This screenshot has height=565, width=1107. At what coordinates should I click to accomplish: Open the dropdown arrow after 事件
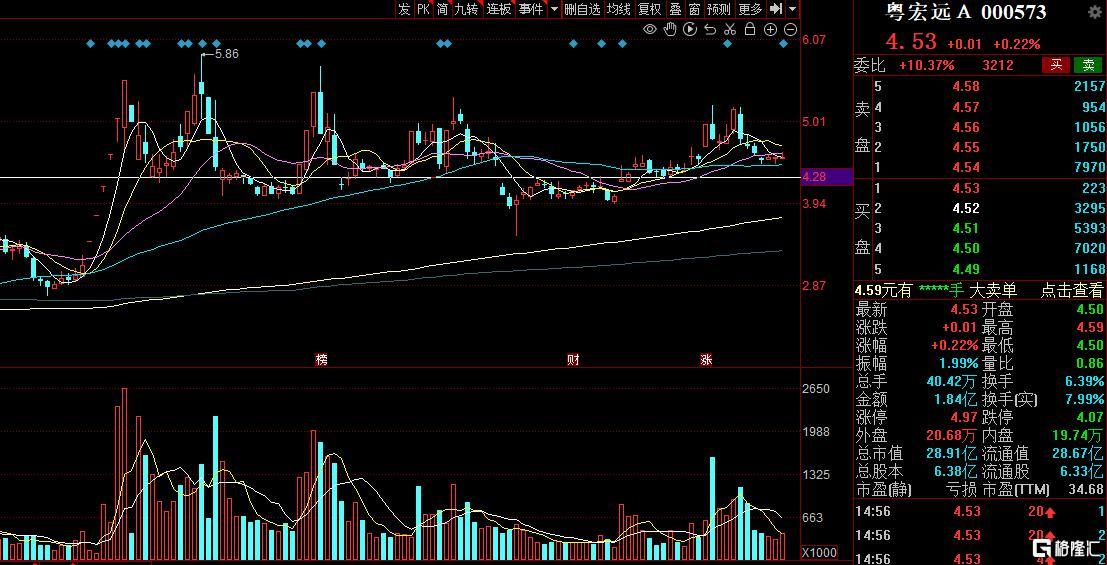pyautogui.click(x=554, y=9)
